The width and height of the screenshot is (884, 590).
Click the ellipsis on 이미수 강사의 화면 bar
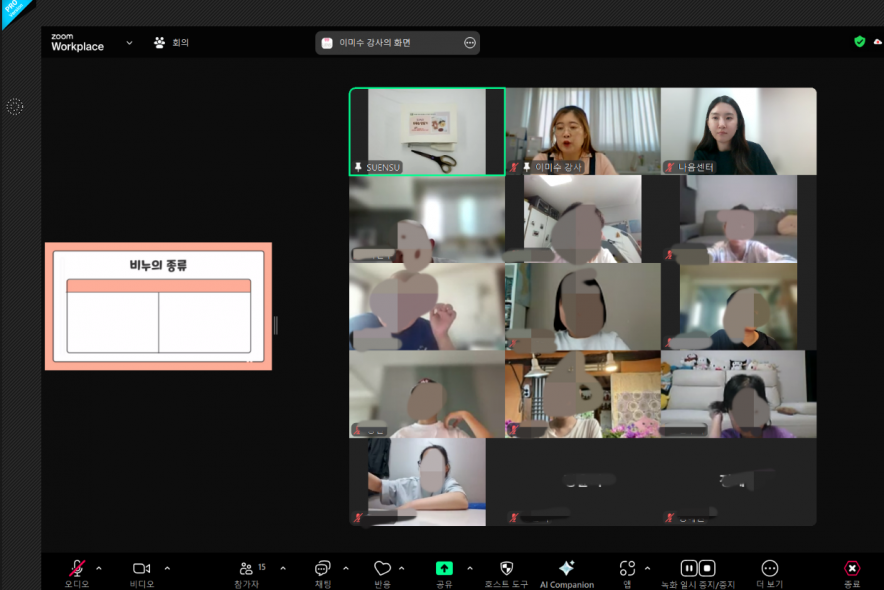470,43
